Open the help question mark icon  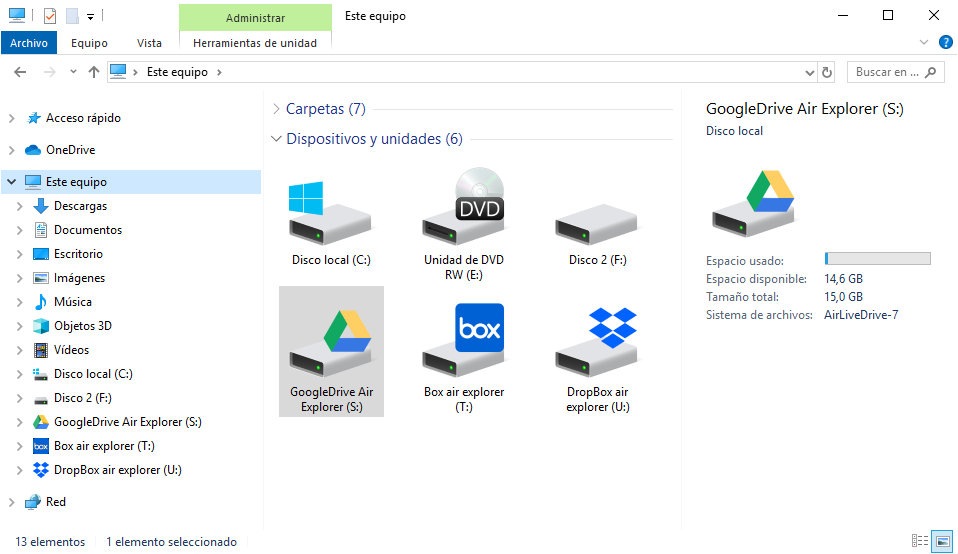pos(945,42)
